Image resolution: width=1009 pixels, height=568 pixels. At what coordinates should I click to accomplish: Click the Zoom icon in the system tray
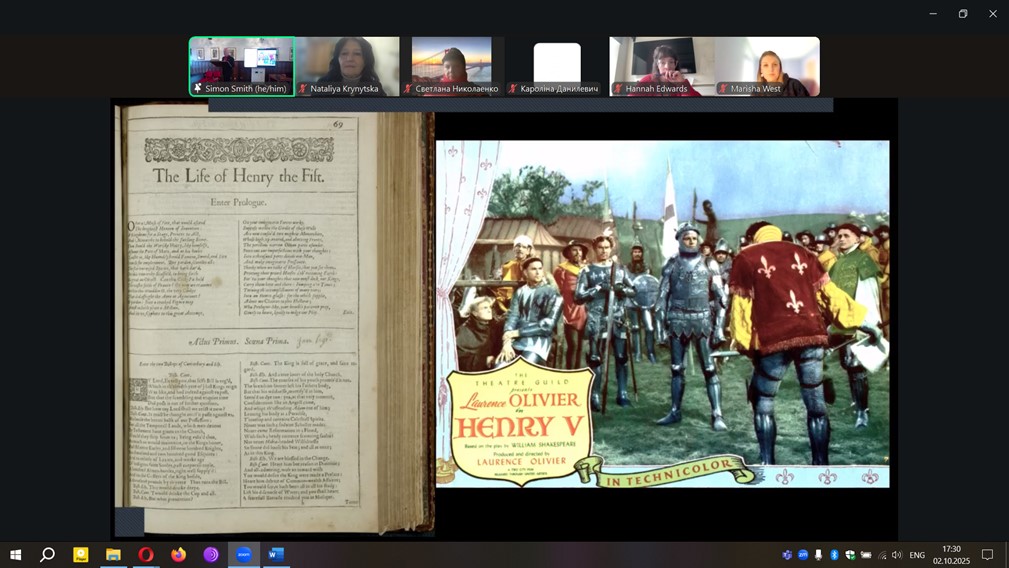[x=803, y=555]
